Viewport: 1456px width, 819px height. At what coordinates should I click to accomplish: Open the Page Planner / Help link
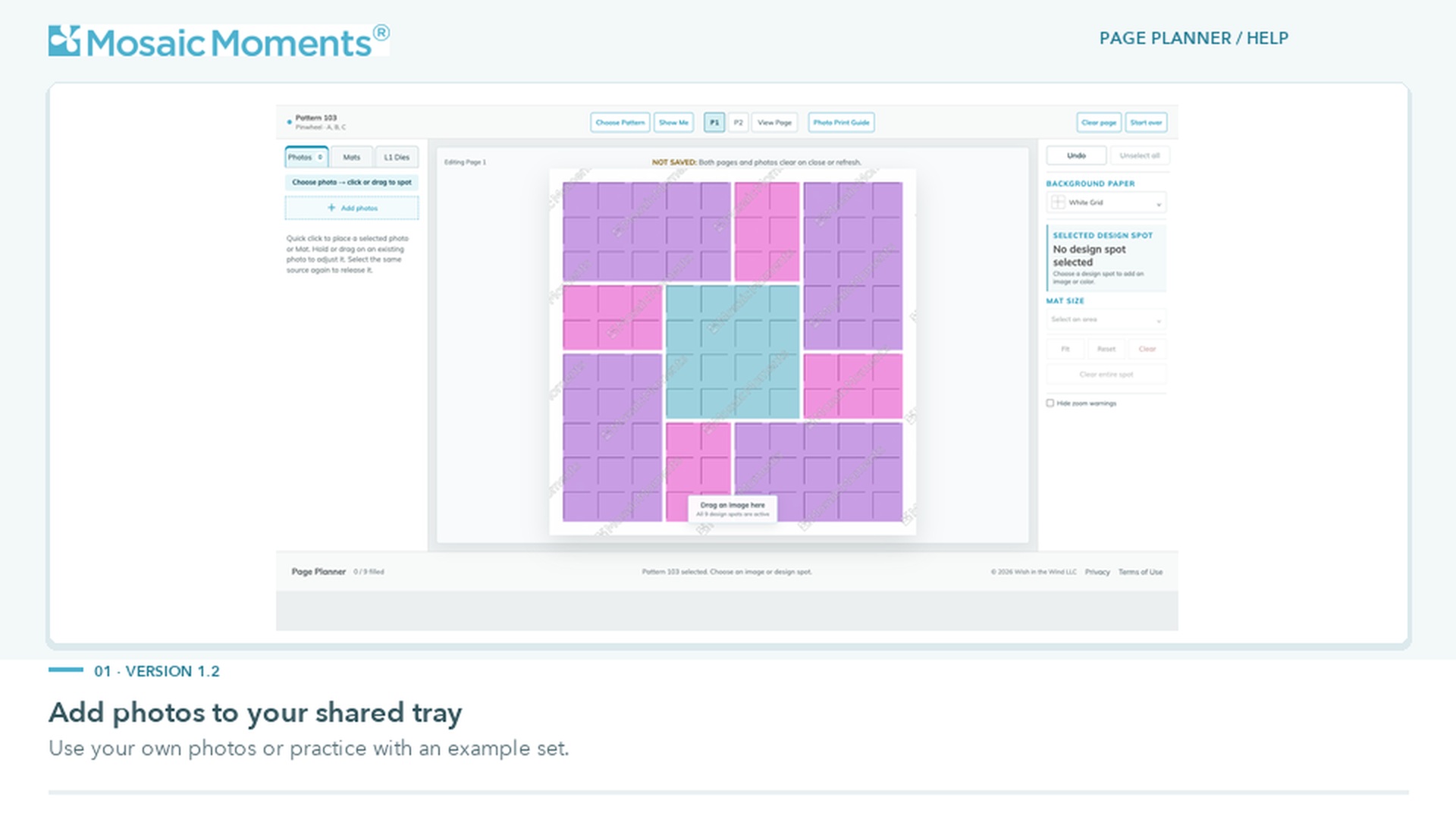1194,38
